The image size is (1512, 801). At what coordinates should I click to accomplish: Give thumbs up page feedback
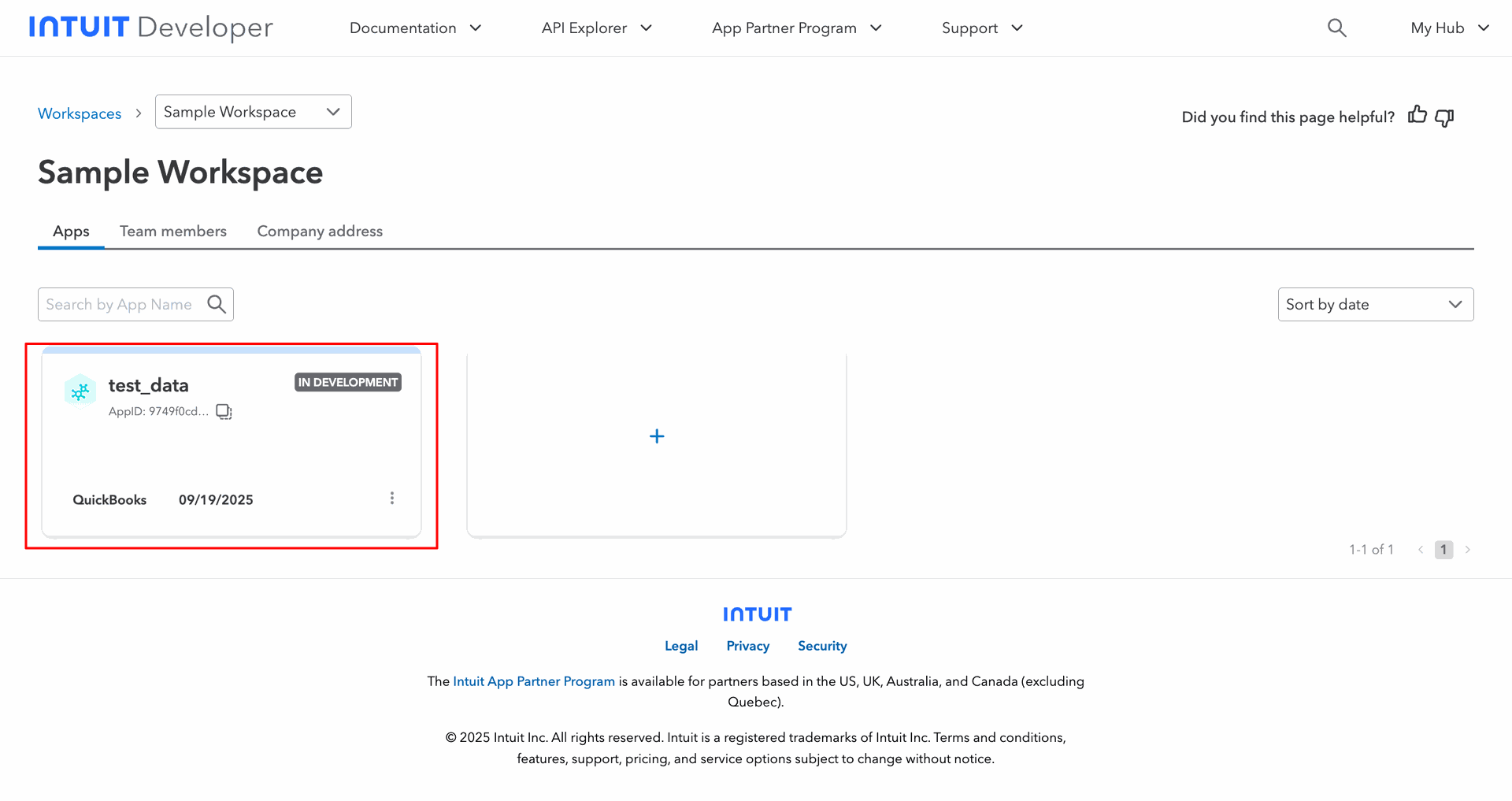(1417, 116)
